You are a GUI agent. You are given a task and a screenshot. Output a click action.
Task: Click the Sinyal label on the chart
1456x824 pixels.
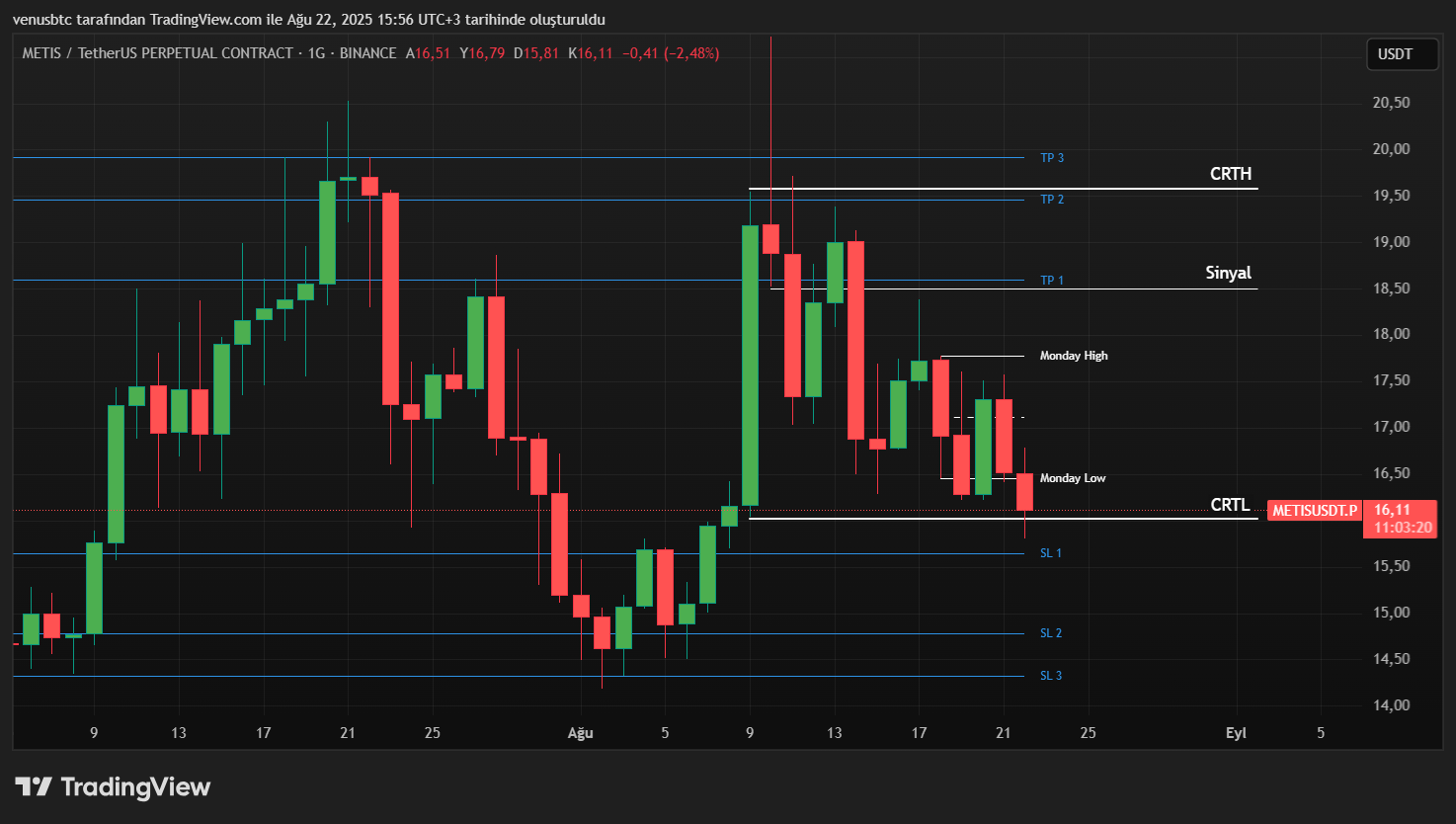point(1228,273)
